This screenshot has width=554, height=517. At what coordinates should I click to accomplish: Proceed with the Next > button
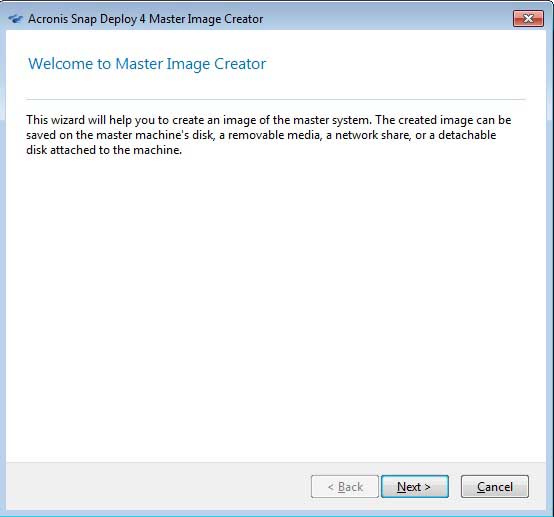tap(415, 487)
